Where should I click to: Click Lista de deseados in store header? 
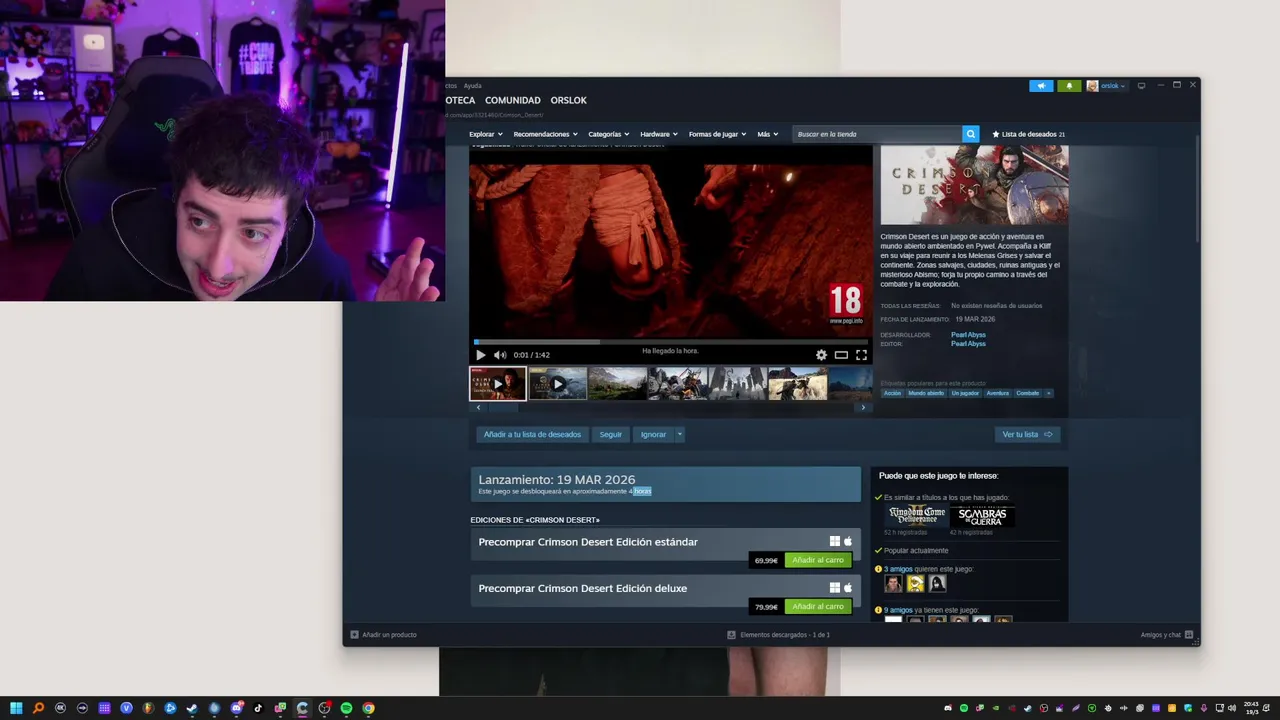(1028, 134)
